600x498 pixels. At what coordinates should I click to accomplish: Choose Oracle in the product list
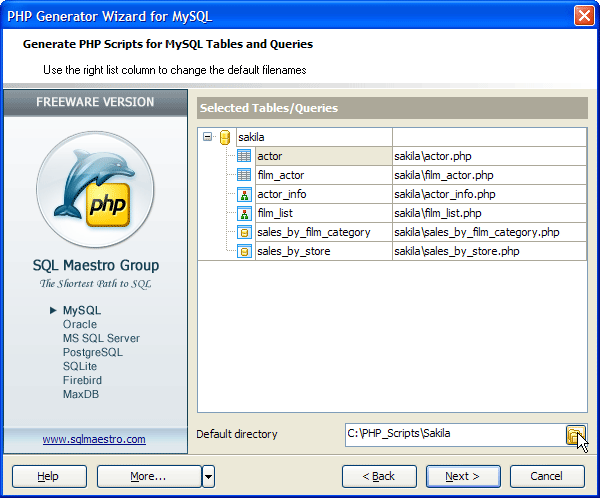80,324
